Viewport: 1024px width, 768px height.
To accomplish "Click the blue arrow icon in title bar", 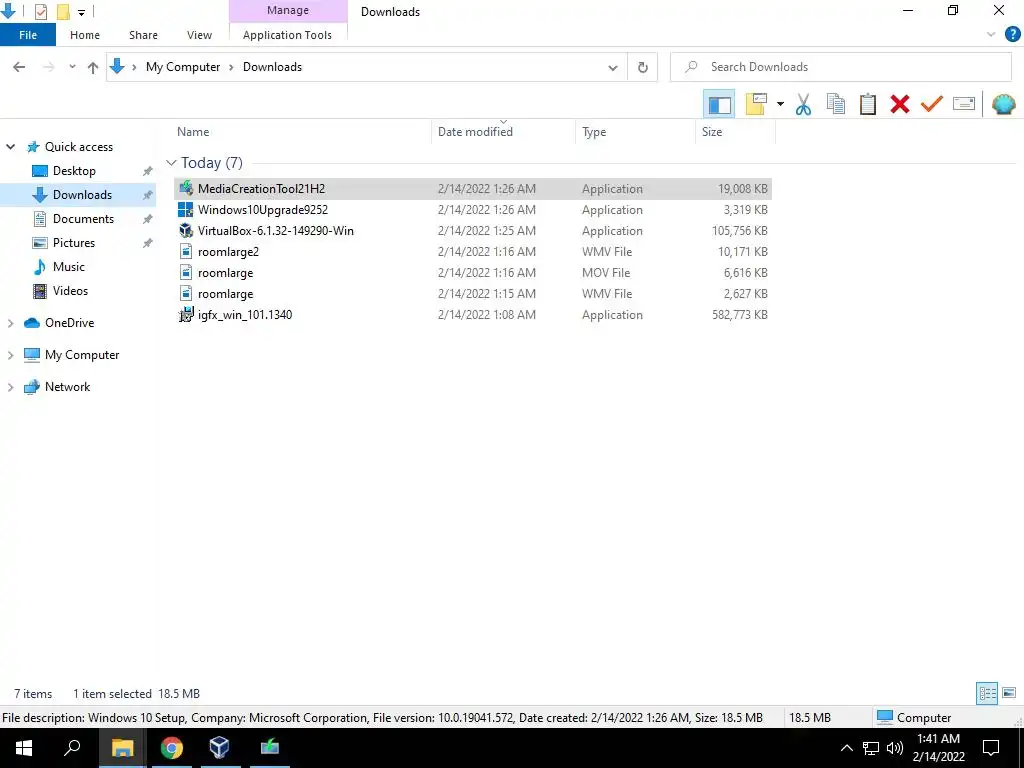I will pos(8,11).
